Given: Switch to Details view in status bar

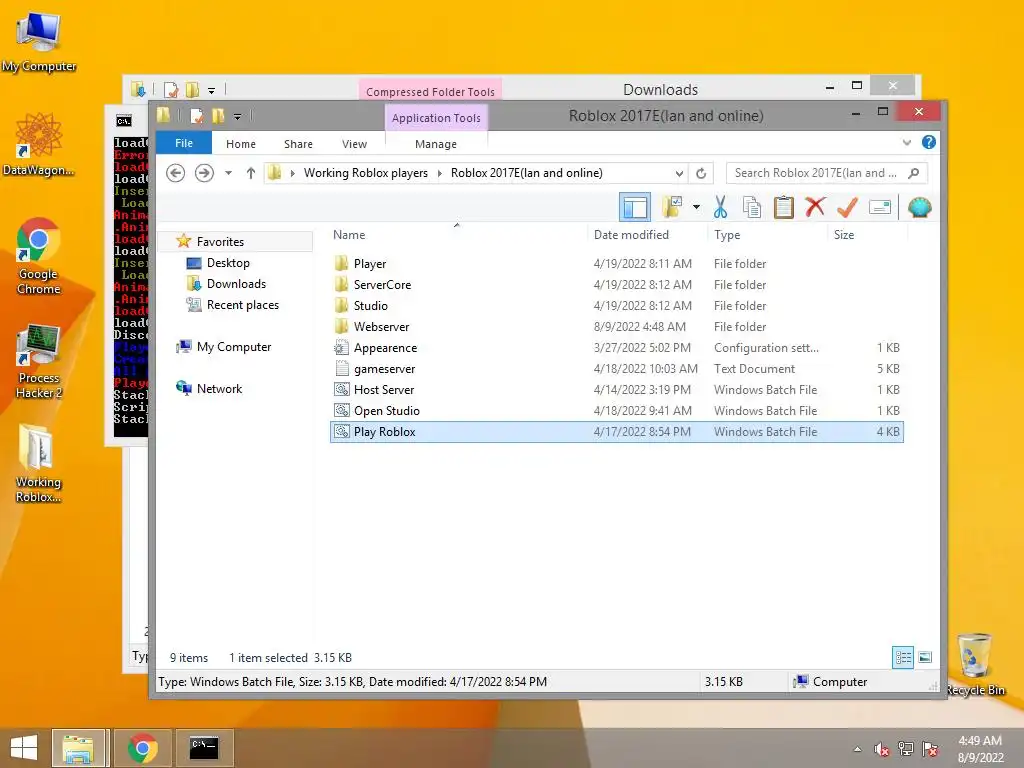Looking at the screenshot, I should coord(903,657).
